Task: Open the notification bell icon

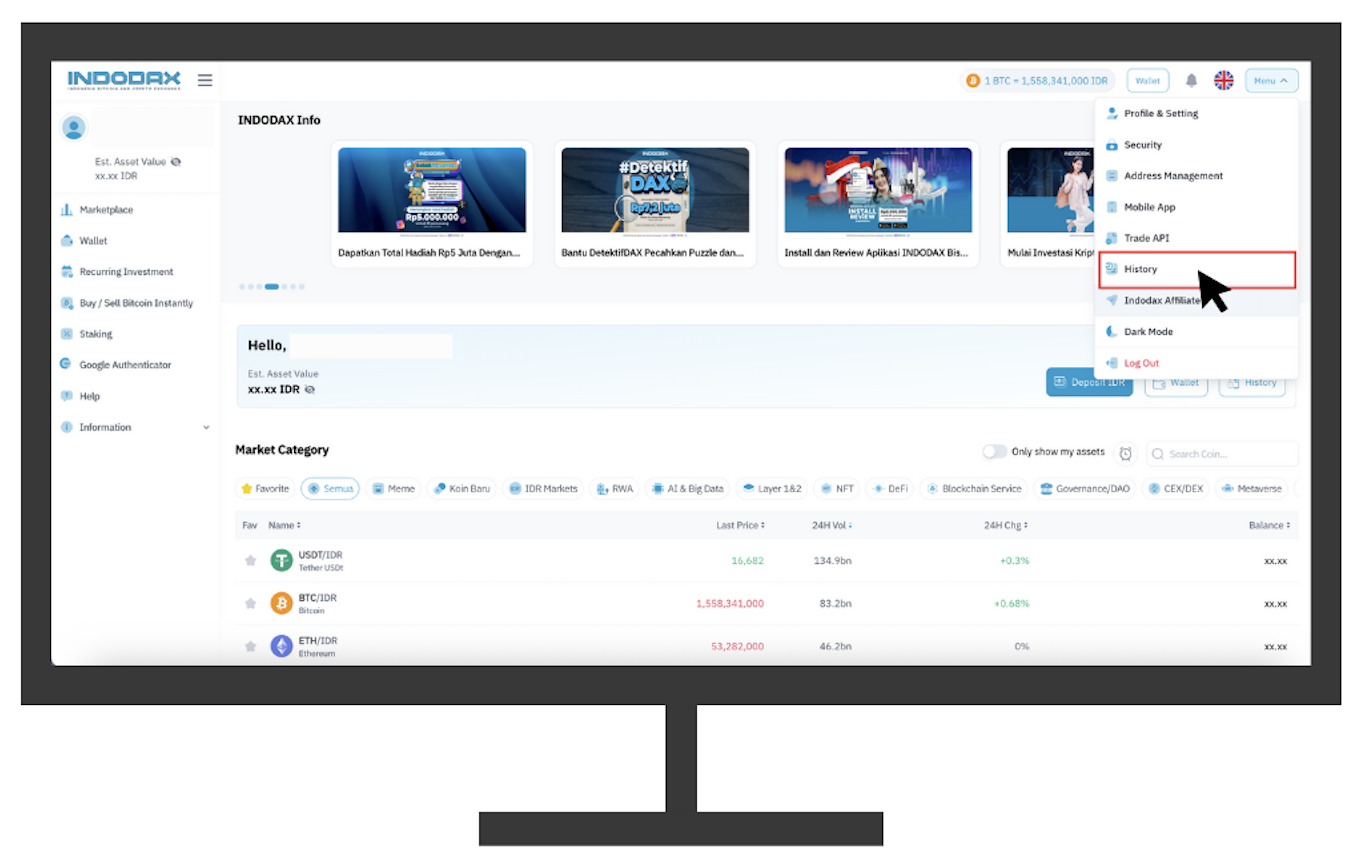Action: pyautogui.click(x=1191, y=81)
